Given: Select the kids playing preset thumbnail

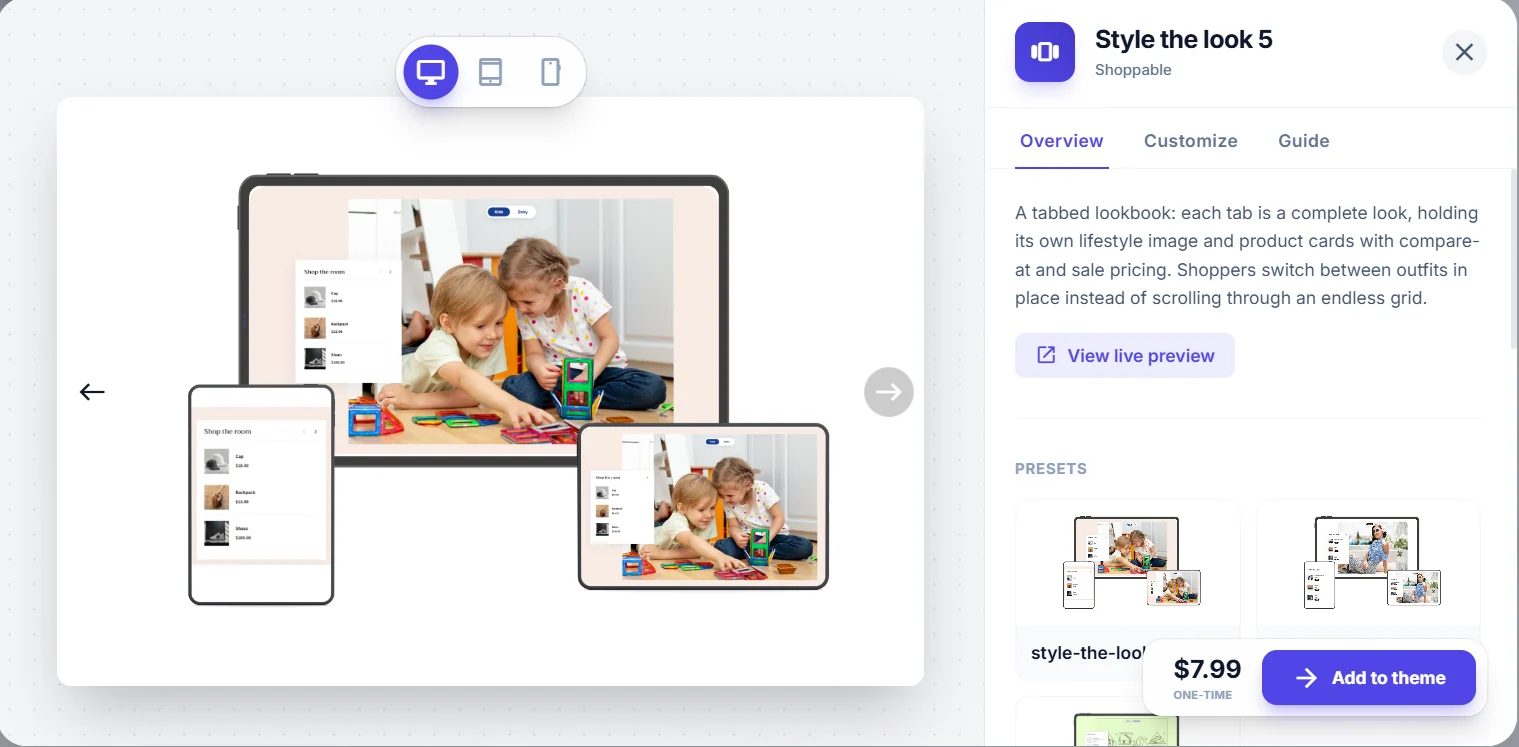Looking at the screenshot, I should [x=1128, y=563].
